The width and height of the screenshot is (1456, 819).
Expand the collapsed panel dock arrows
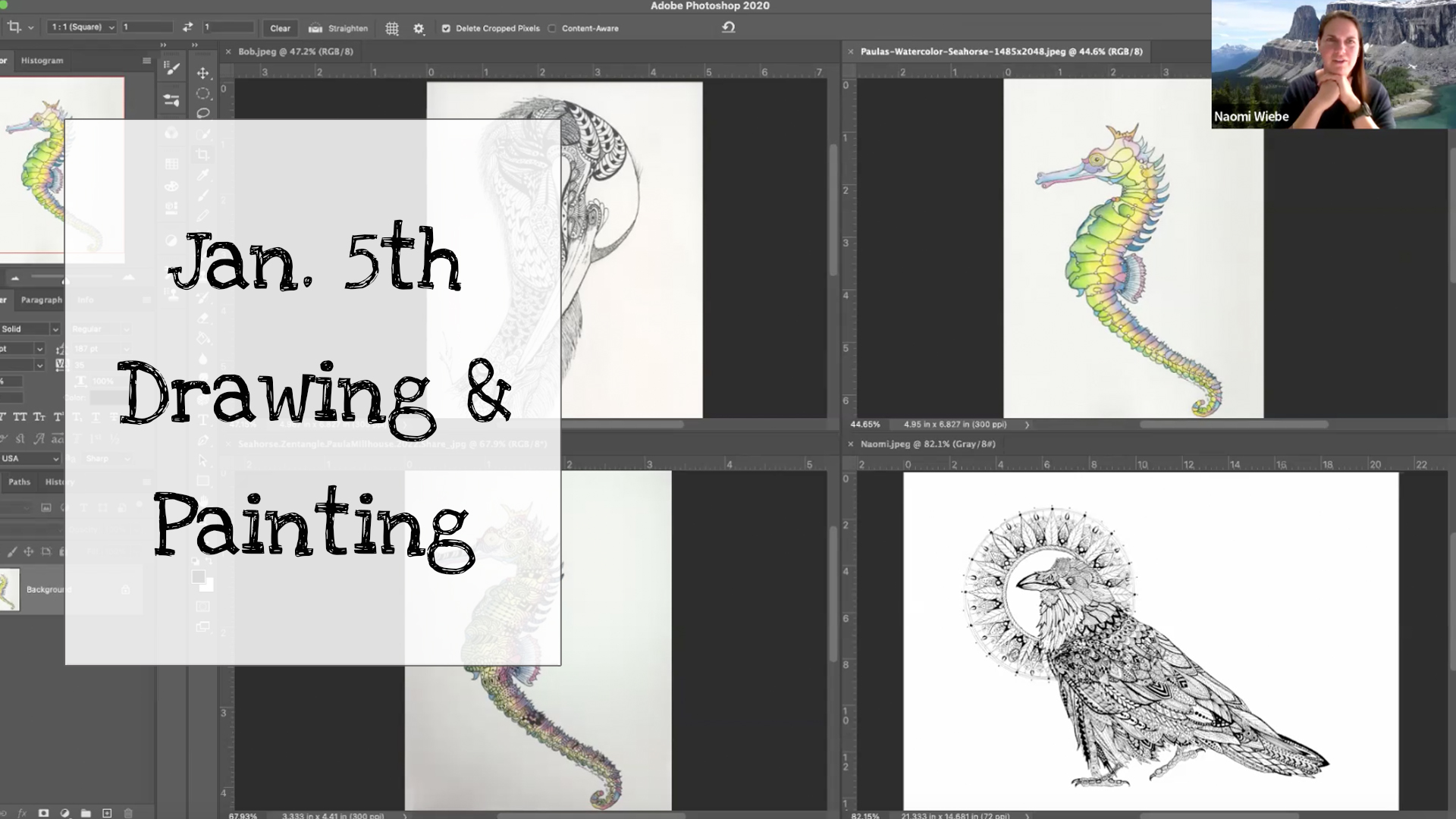coord(163,45)
